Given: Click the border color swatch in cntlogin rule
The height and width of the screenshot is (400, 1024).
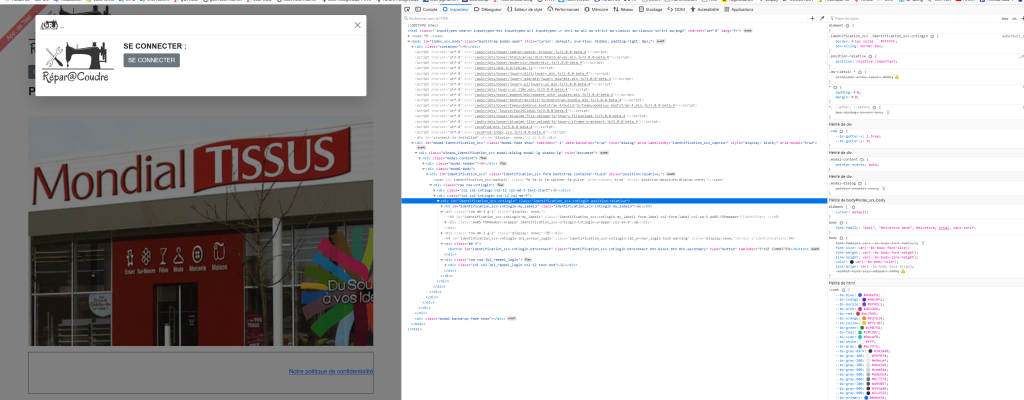Looking at the screenshot, I should point(875,41).
